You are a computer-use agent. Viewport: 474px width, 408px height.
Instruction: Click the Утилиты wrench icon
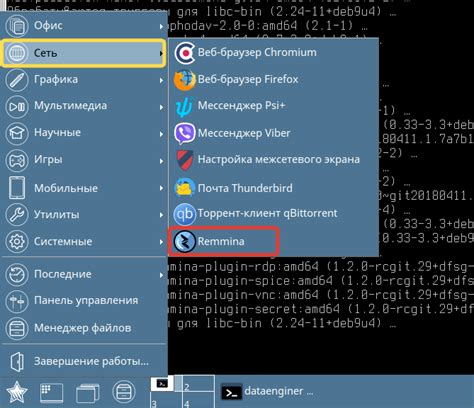click(17, 214)
